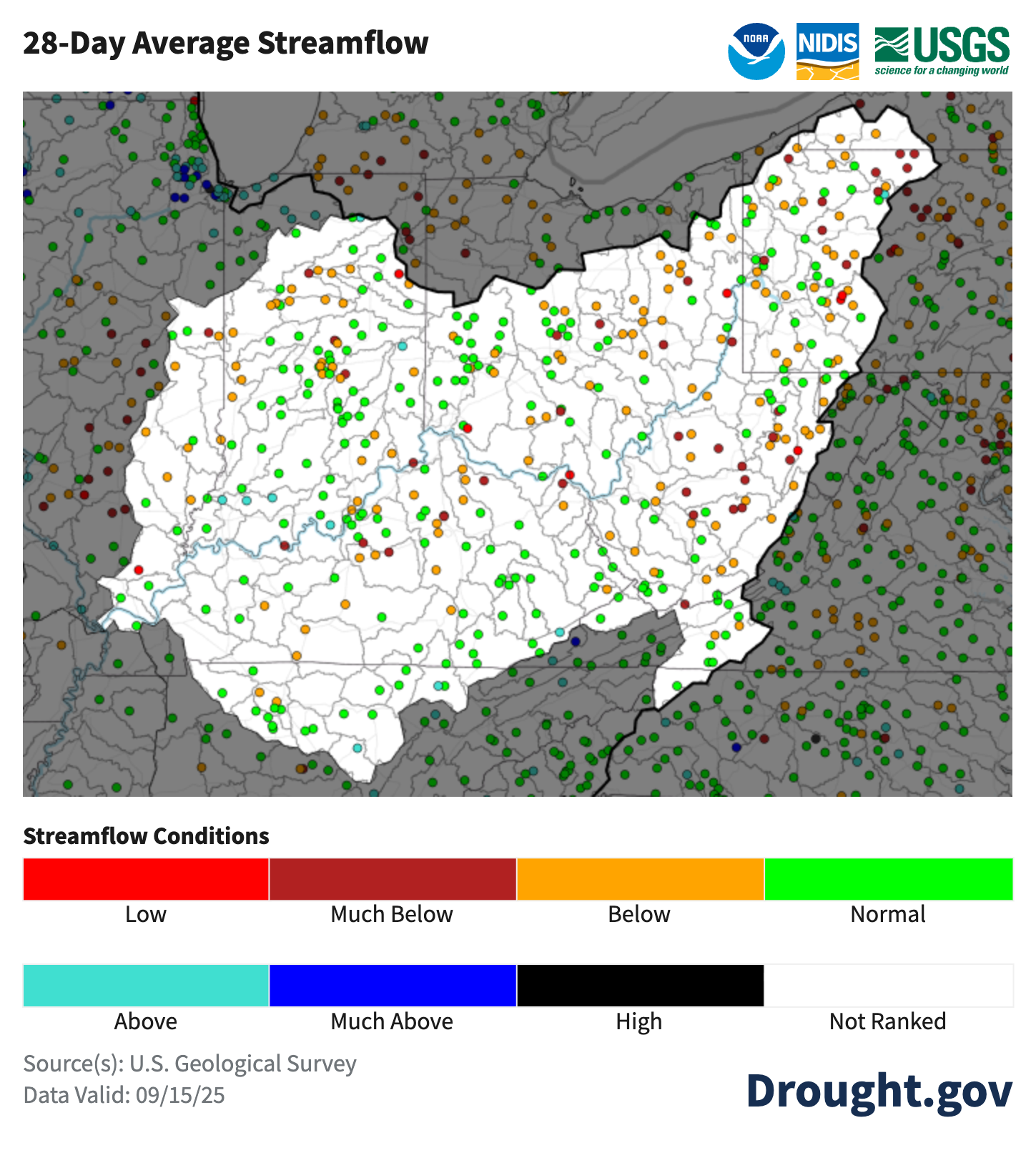The width and height of the screenshot is (1036, 1153).
Task: Click the Streamflow Conditions heading
Action: pos(146,836)
